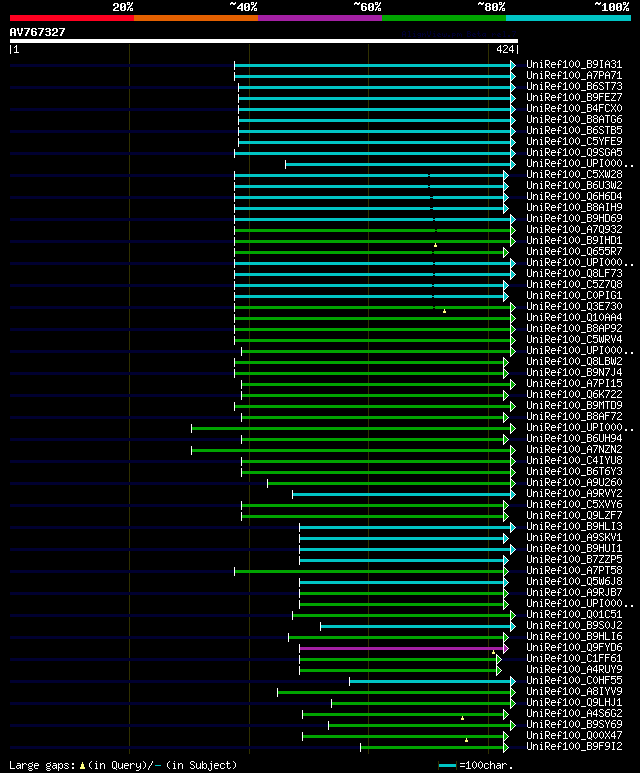Select the UniRef100_C0HF55 label
Viewport: 640px width, 773px height.
pos(574,681)
